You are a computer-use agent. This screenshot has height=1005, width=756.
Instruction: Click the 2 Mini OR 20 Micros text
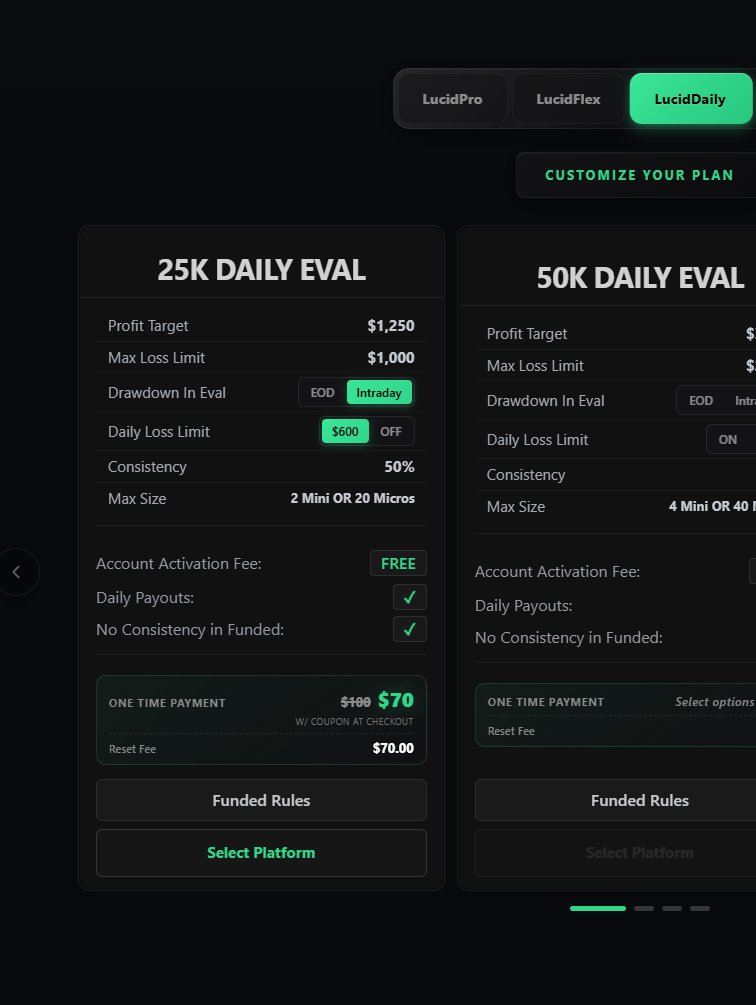pyautogui.click(x=352, y=498)
